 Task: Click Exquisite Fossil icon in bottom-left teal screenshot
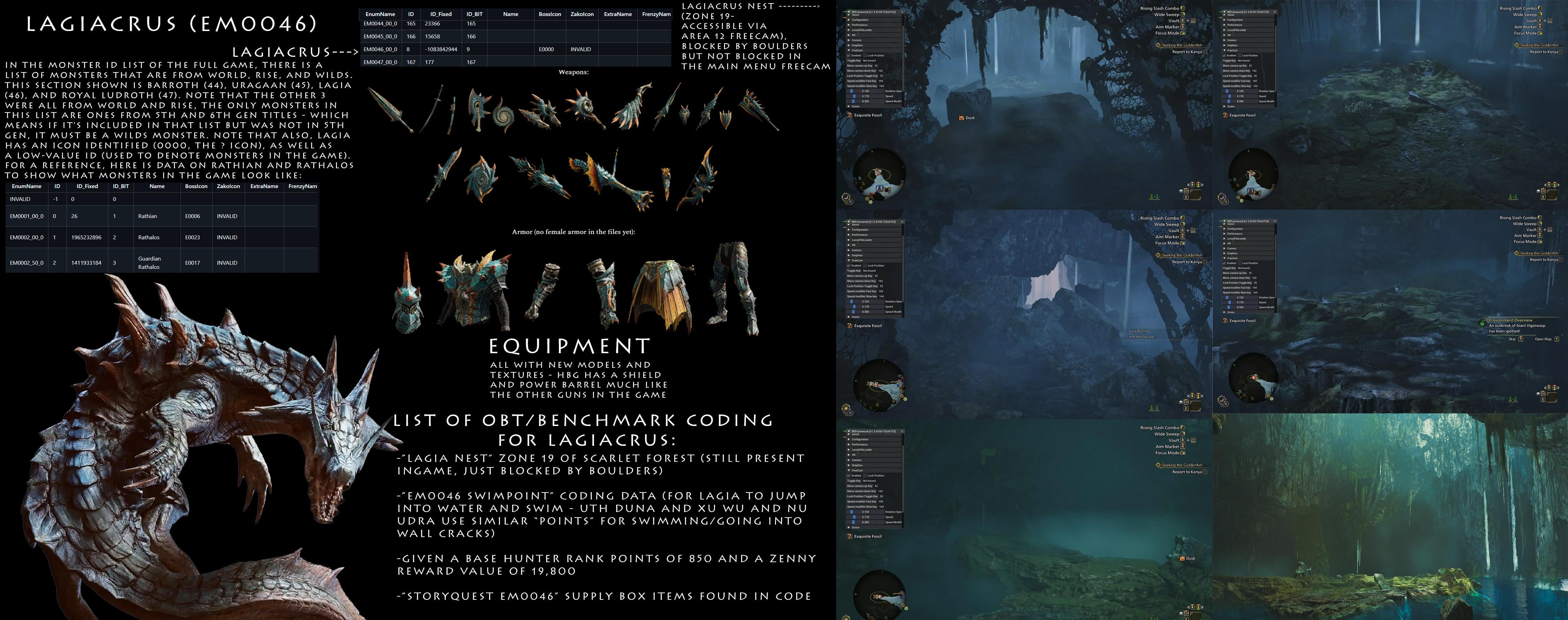coord(850,536)
